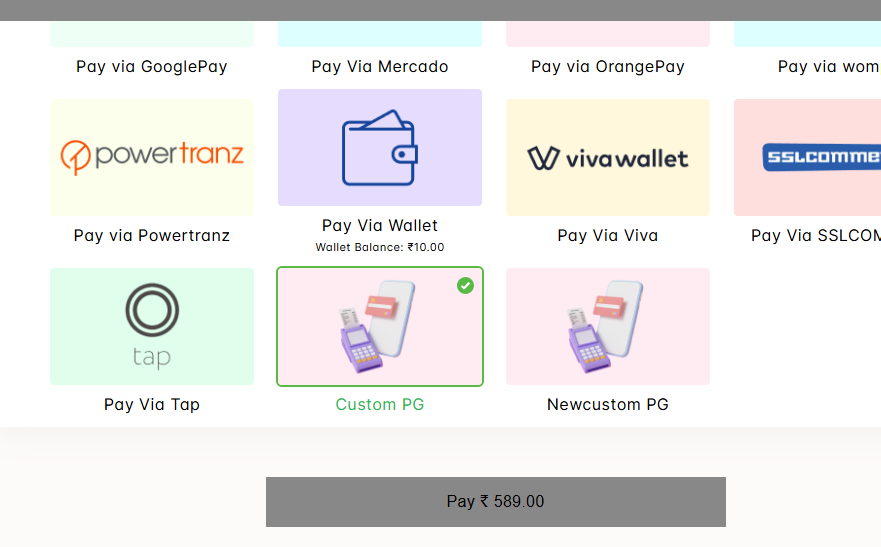Choose the blue wallet icon tile
The height and width of the screenshot is (547, 881).
click(380, 147)
